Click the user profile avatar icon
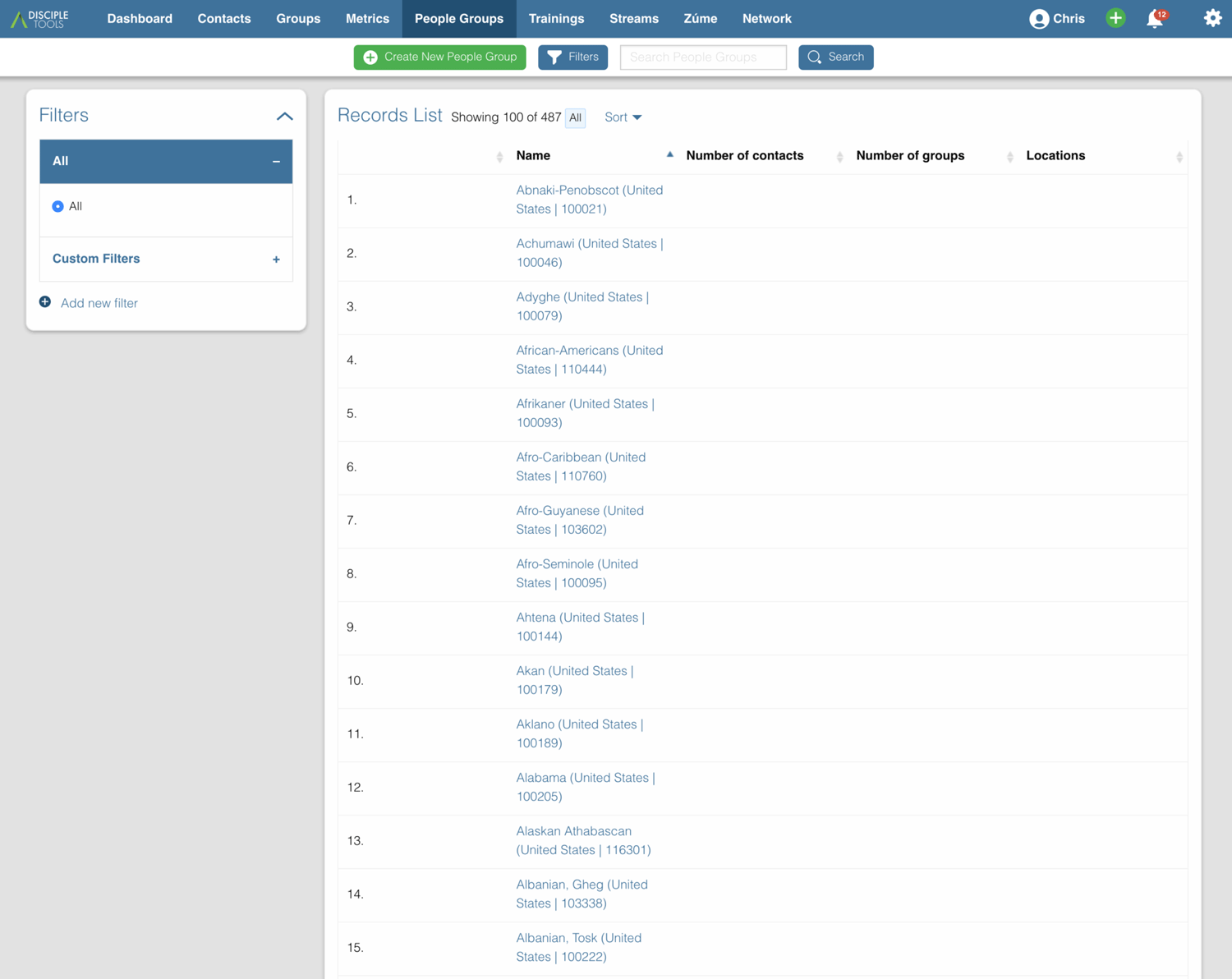 [1039, 19]
